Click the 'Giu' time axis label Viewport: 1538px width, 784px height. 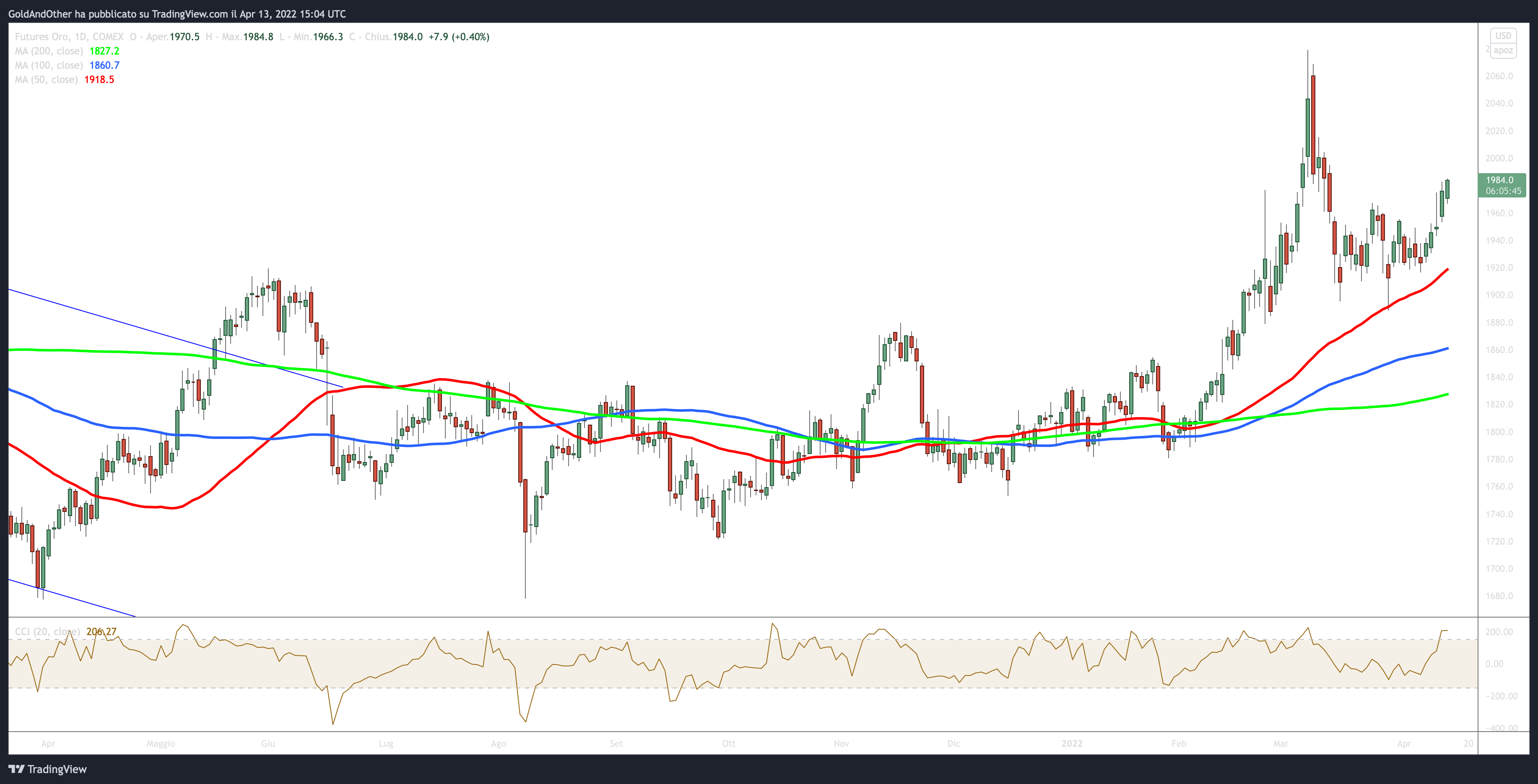click(x=268, y=743)
